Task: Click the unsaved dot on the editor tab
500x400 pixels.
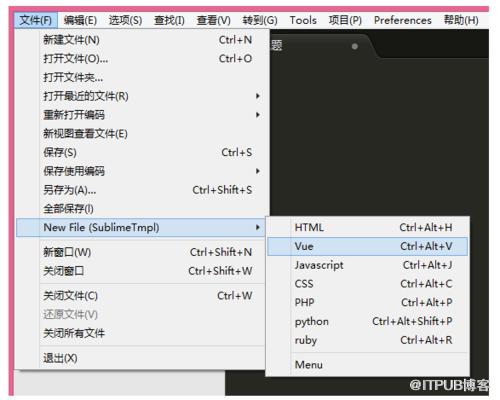Action: (x=355, y=46)
